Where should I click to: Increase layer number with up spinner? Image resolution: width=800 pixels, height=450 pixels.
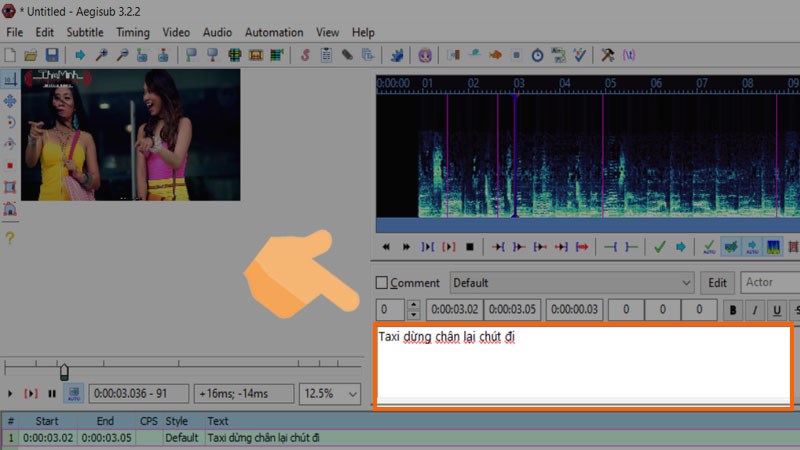click(x=414, y=305)
